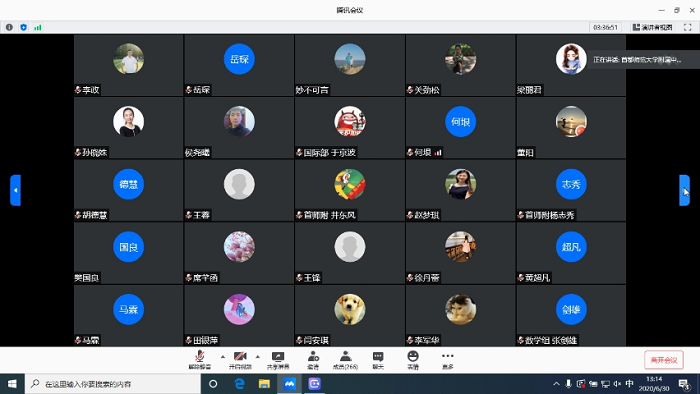The image size is (700, 394).
Task: Select the 马霖 blue avatar tile
Action: 129,309
